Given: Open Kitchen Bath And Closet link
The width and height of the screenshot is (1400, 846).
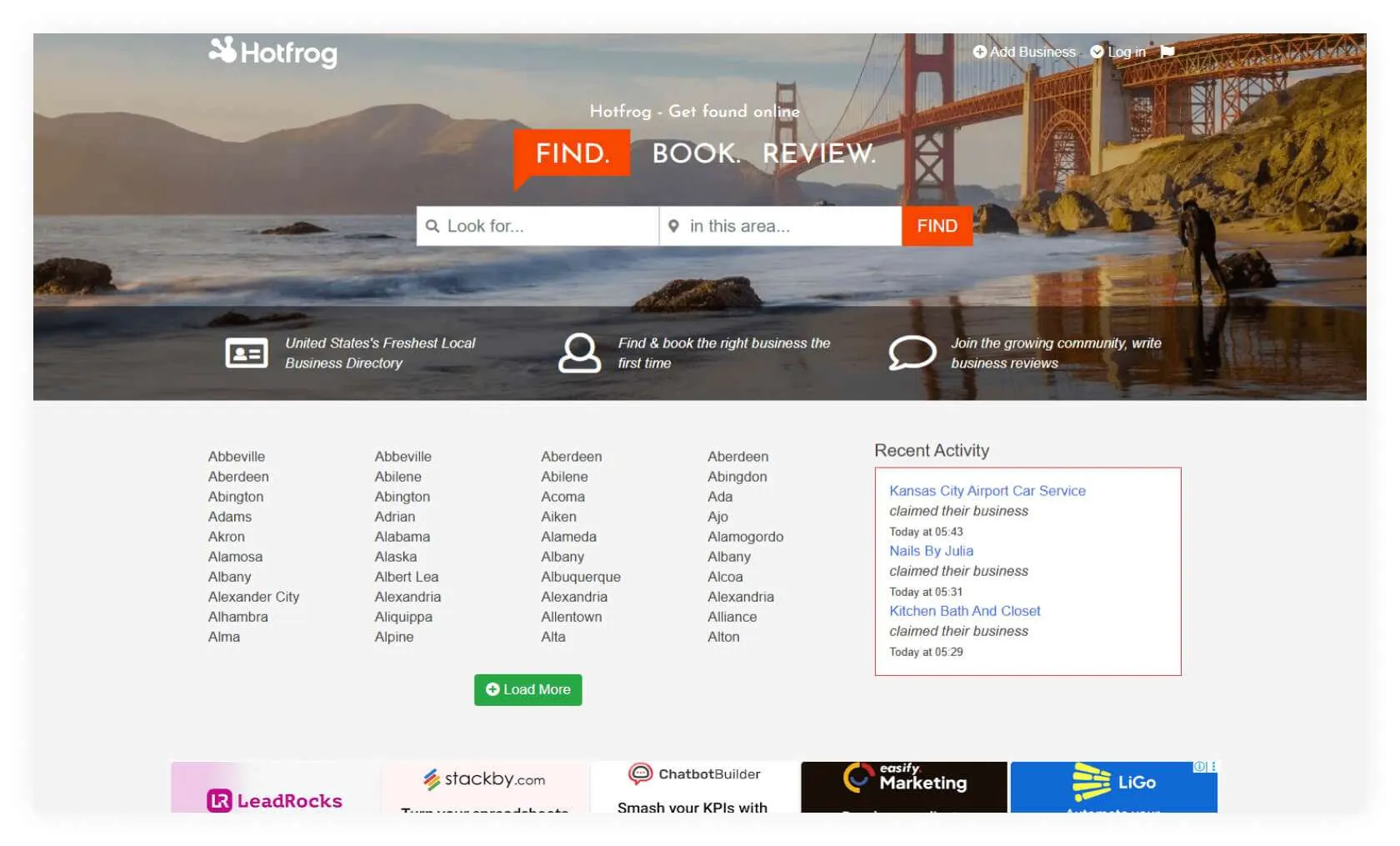Looking at the screenshot, I should click(965, 611).
